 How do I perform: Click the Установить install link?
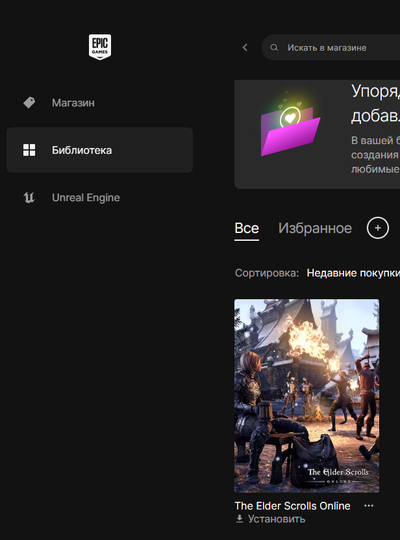[276, 519]
